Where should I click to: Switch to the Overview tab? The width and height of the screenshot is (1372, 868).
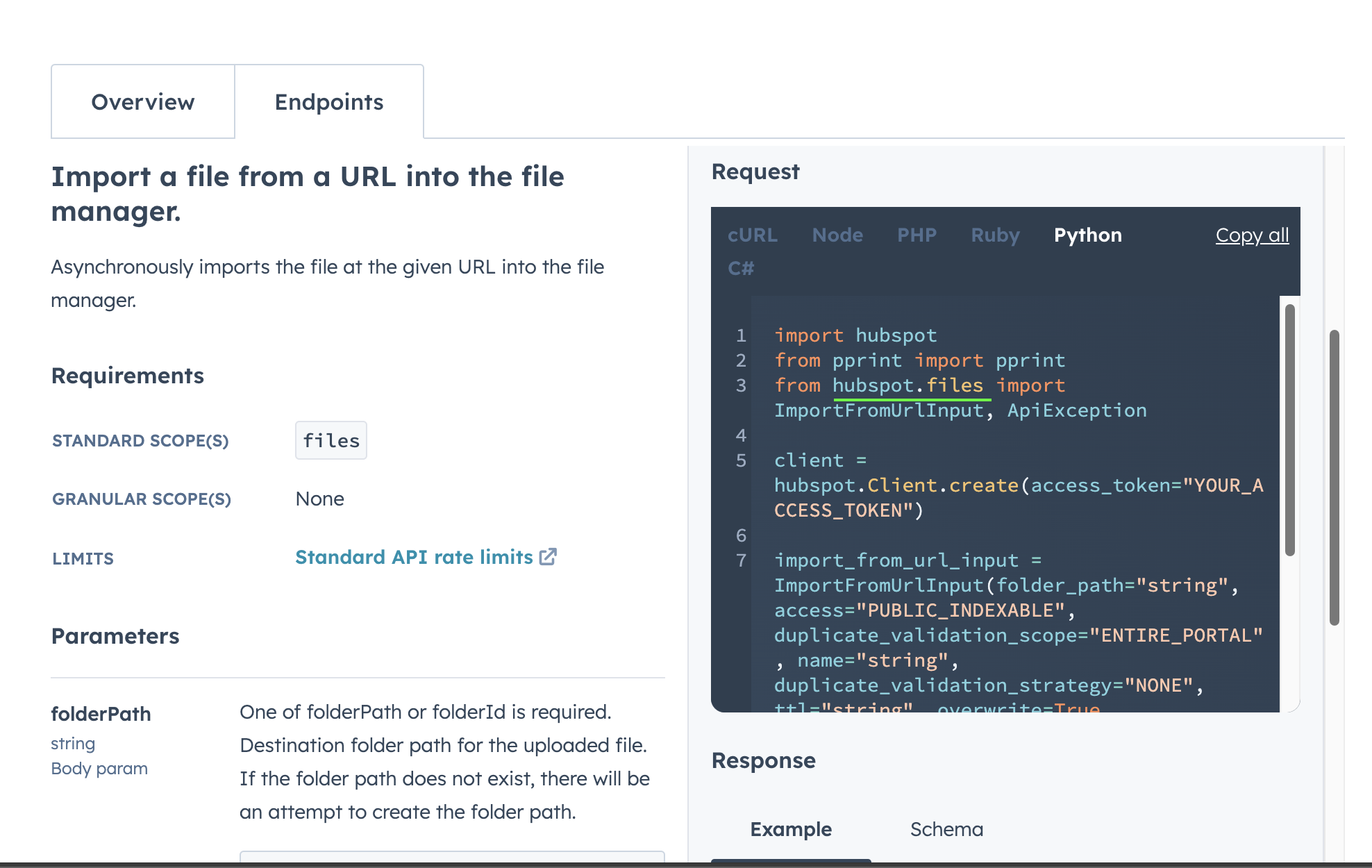(142, 101)
